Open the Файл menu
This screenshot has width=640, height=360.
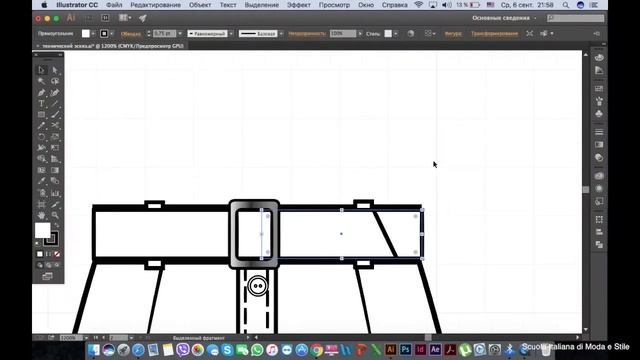(114, 5)
